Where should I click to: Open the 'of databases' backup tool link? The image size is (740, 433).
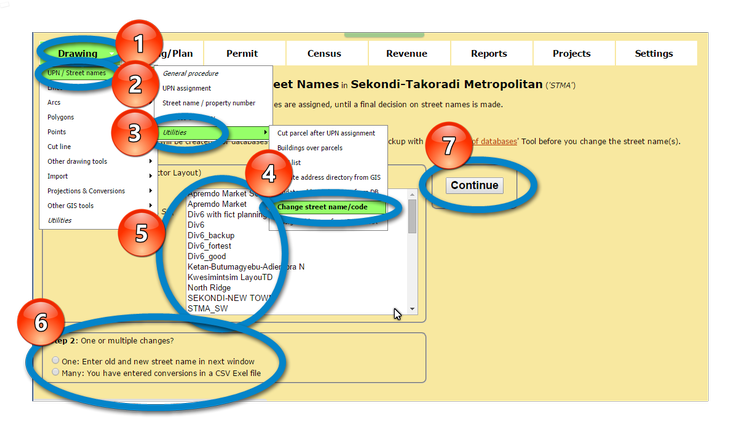pyautogui.click(x=494, y=141)
